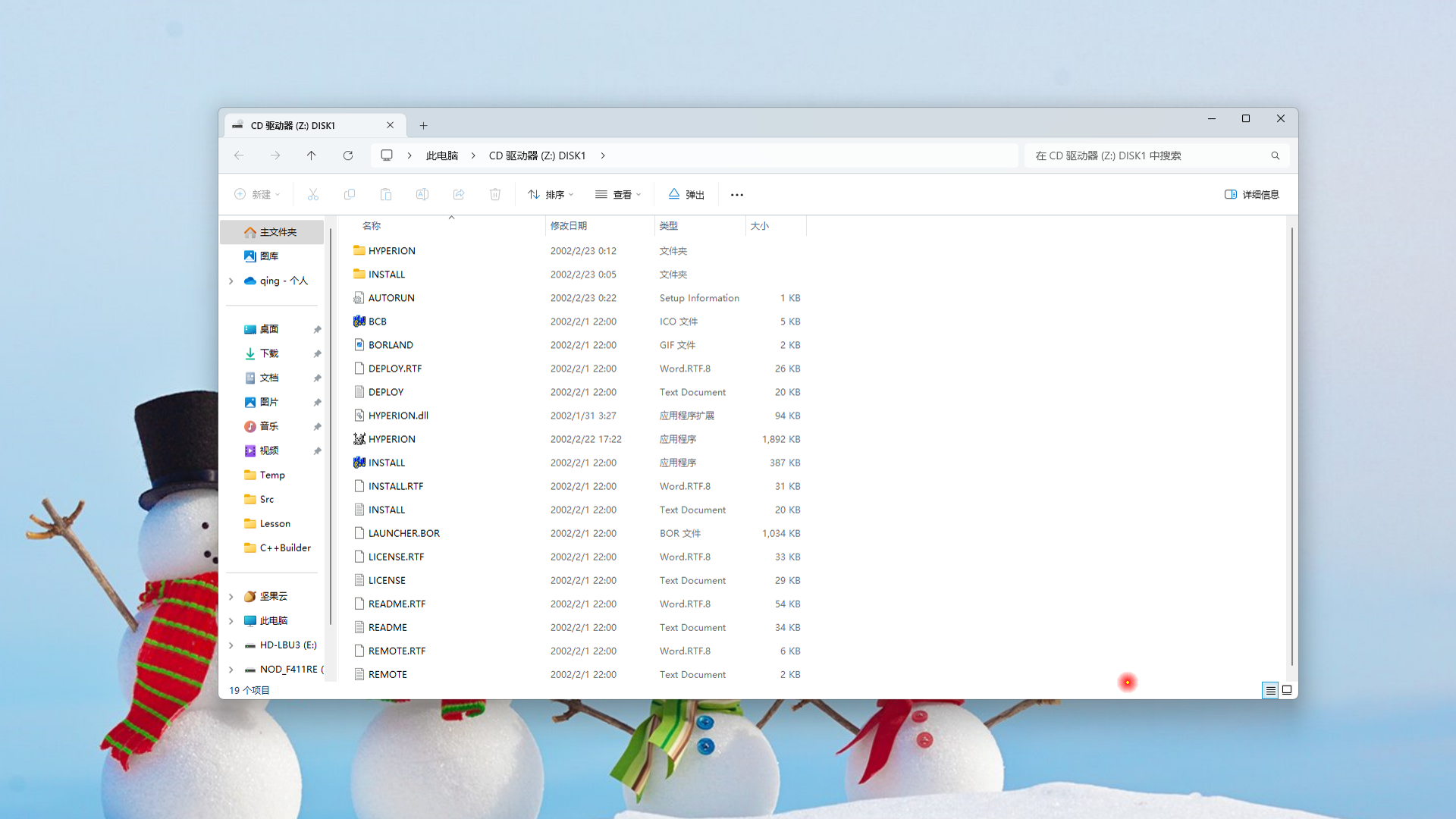Click the HYPERION application file icon

[x=359, y=439]
